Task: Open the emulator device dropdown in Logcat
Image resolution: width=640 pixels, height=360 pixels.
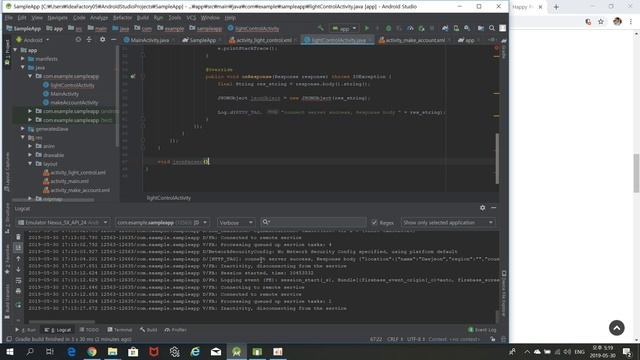Action: 62,222
